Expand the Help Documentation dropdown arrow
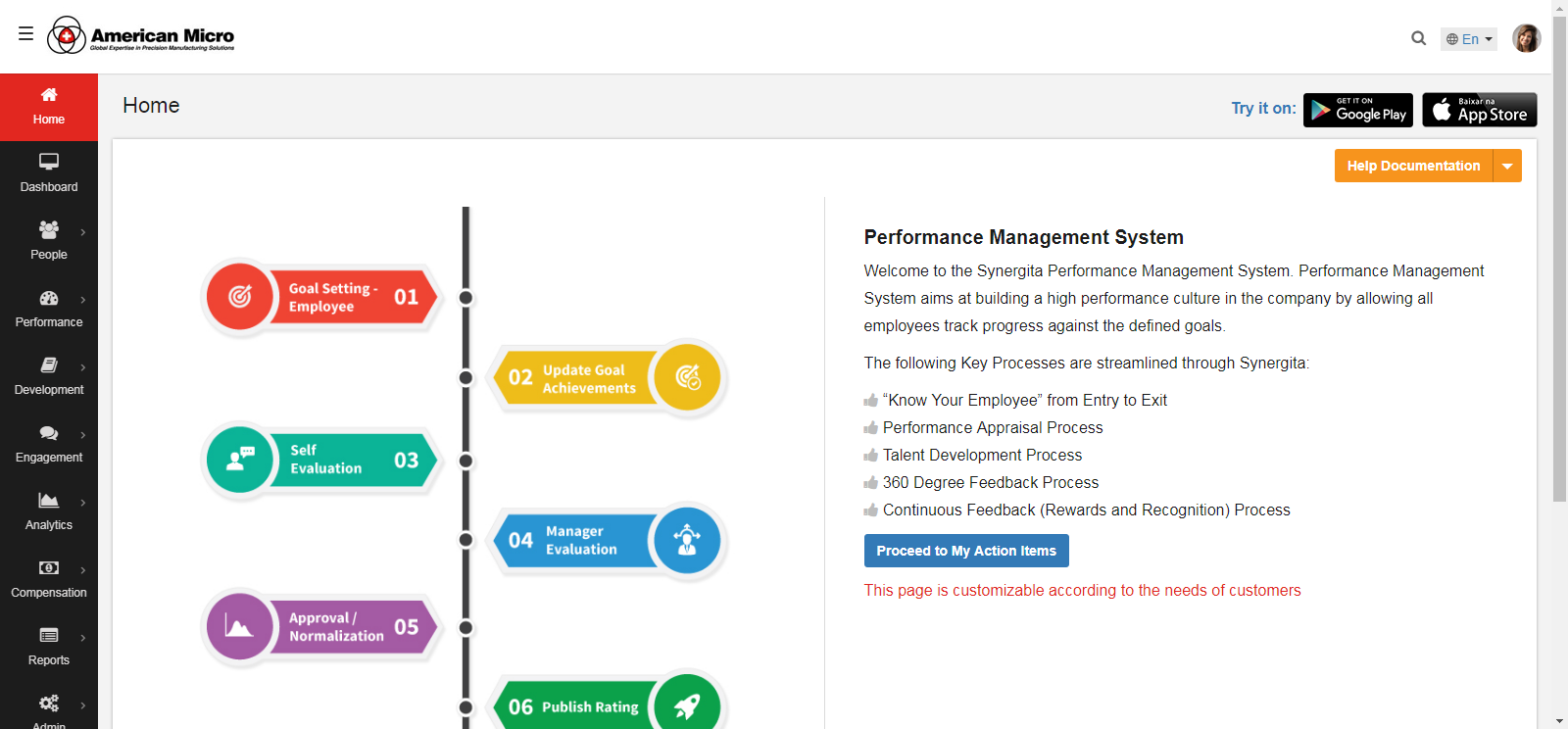 tap(1507, 167)
